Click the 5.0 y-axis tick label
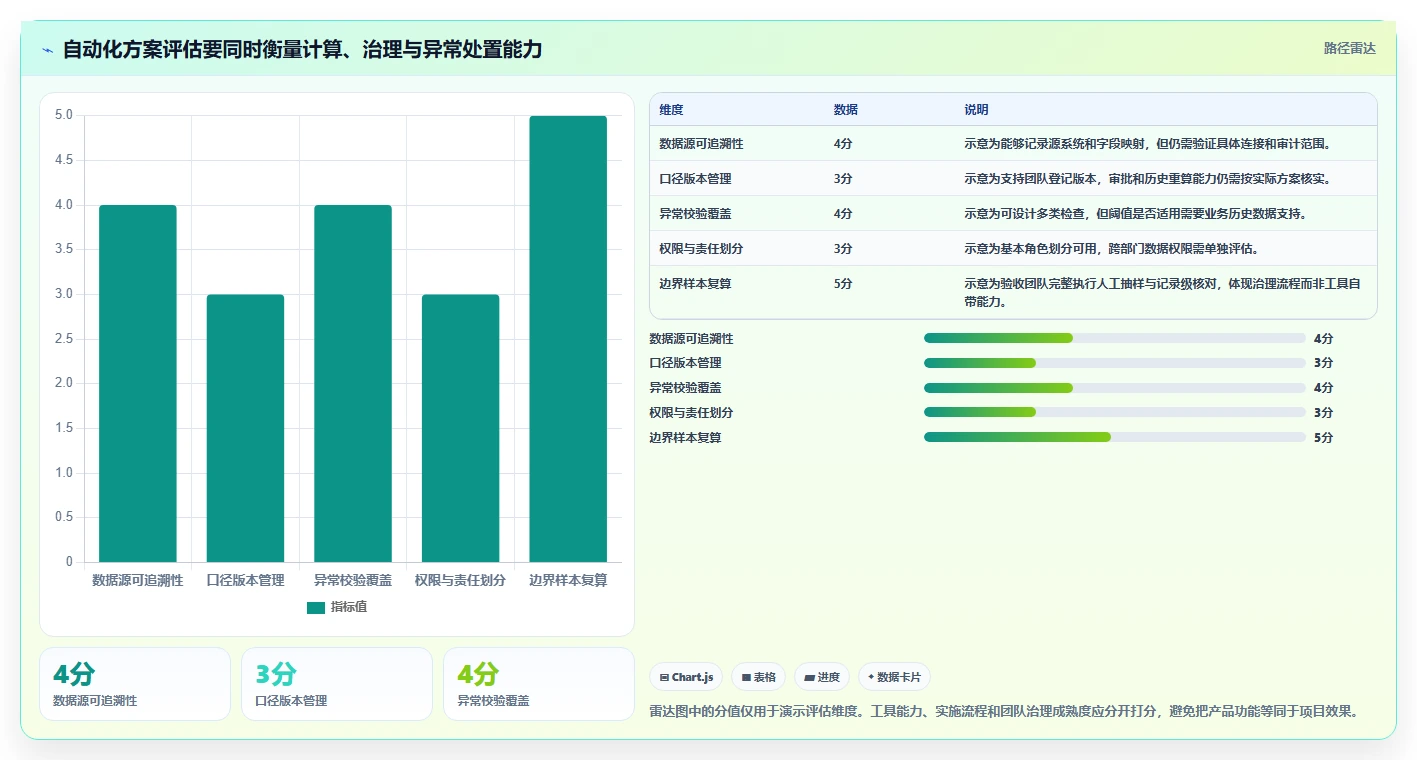 [x=64, y=115]
